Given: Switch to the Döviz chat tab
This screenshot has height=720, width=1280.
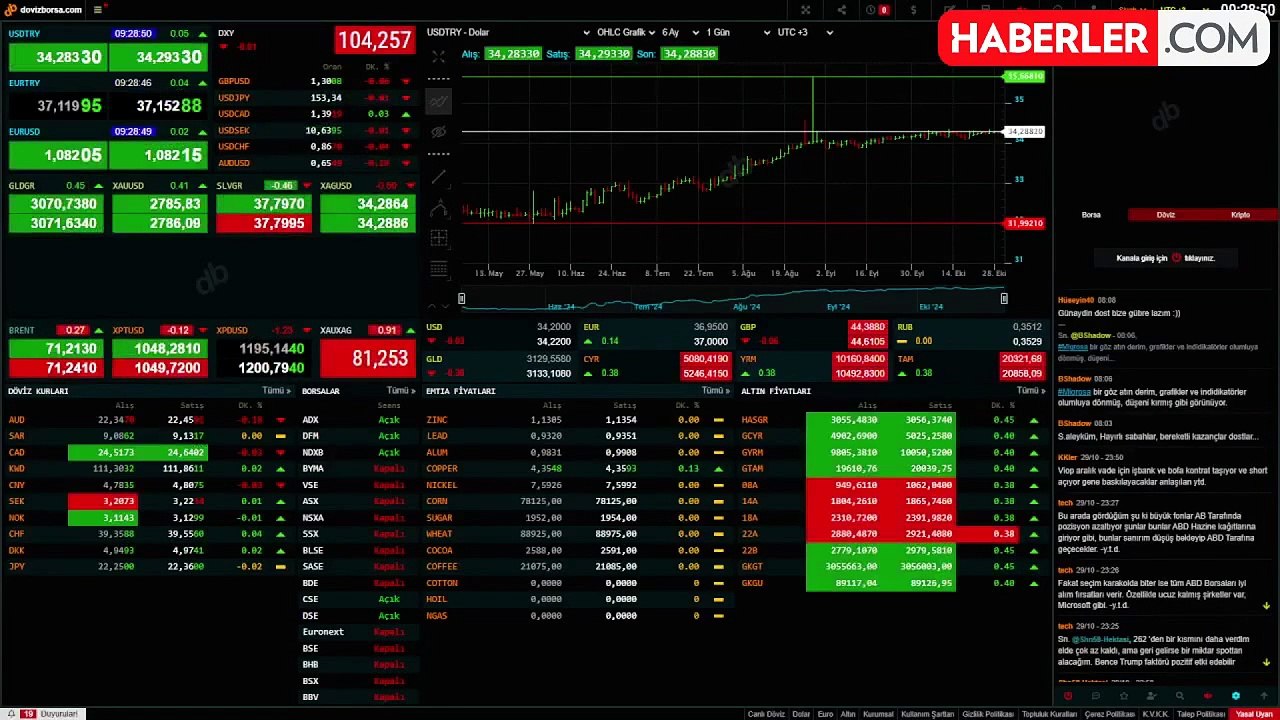Looking at the screenshot, I should tap(1166, 215).
